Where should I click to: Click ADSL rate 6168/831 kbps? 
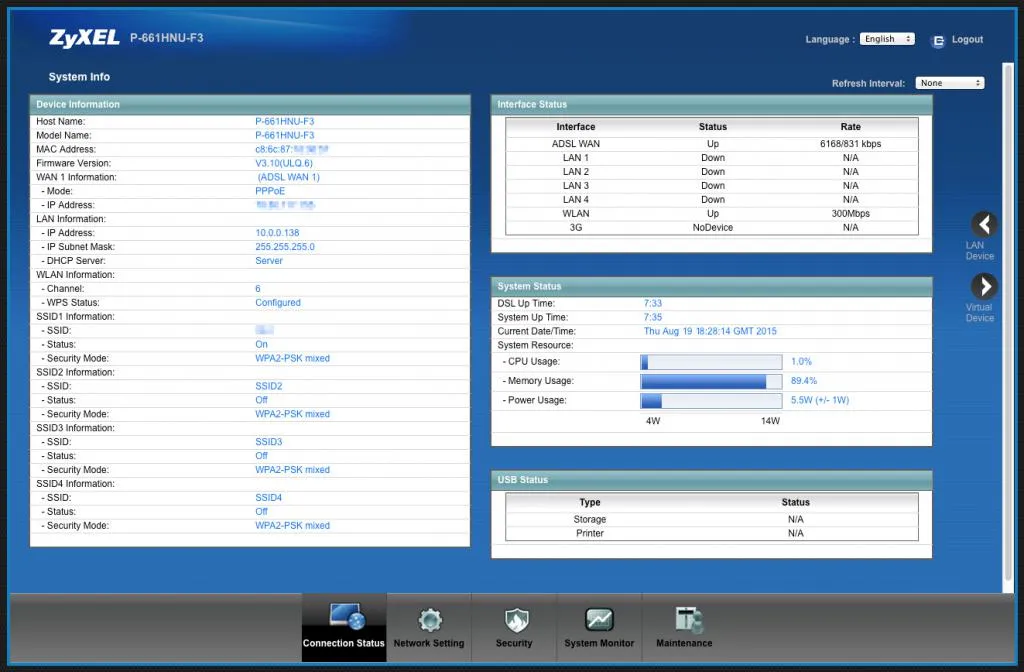pyautogui.click(x=850, y=144)
